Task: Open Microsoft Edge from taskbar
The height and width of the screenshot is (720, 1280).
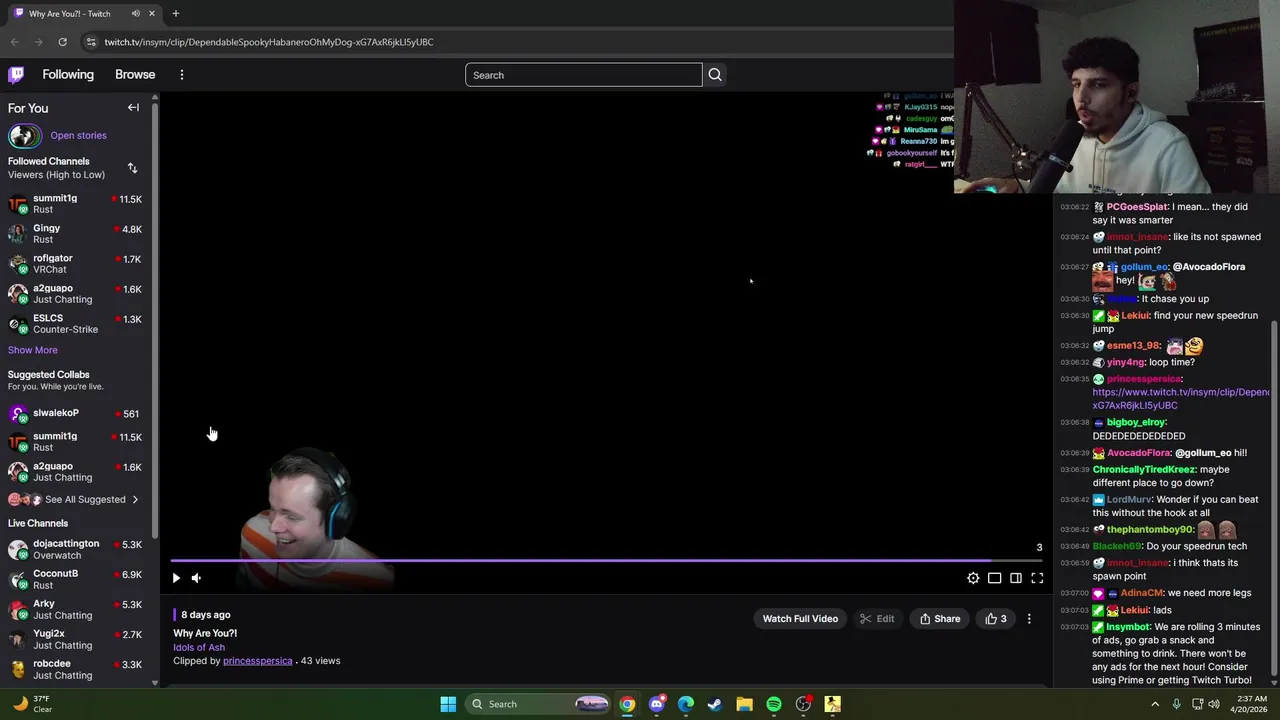Action: click(x=686, y=704)
